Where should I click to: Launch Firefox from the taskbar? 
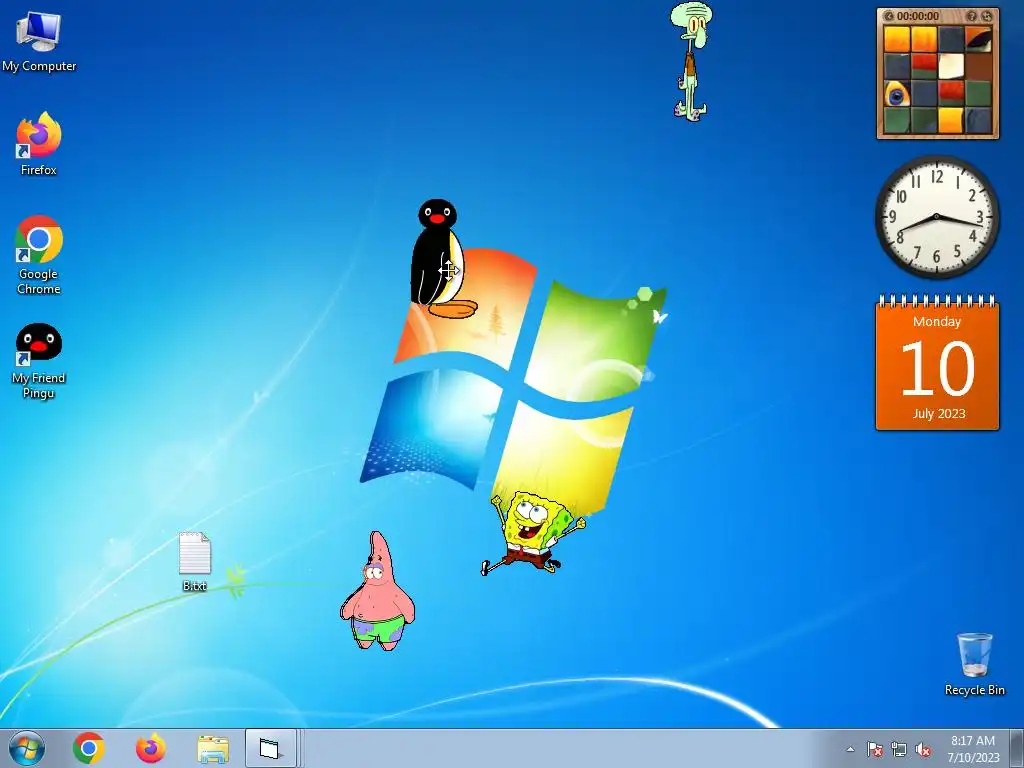click(x=150, y=748)
